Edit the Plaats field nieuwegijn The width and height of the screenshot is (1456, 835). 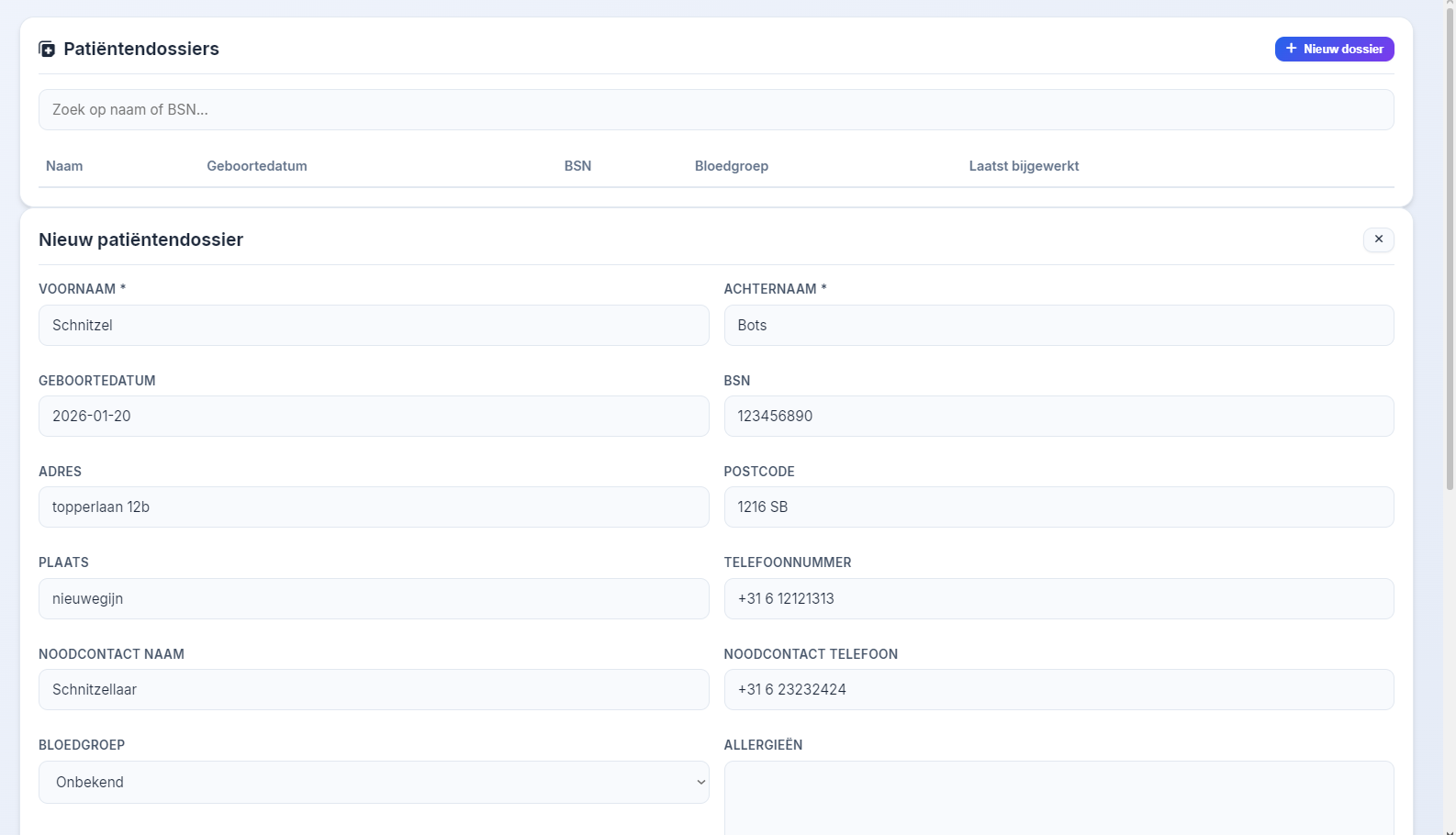pyautogui.click(x=374, y=599)
